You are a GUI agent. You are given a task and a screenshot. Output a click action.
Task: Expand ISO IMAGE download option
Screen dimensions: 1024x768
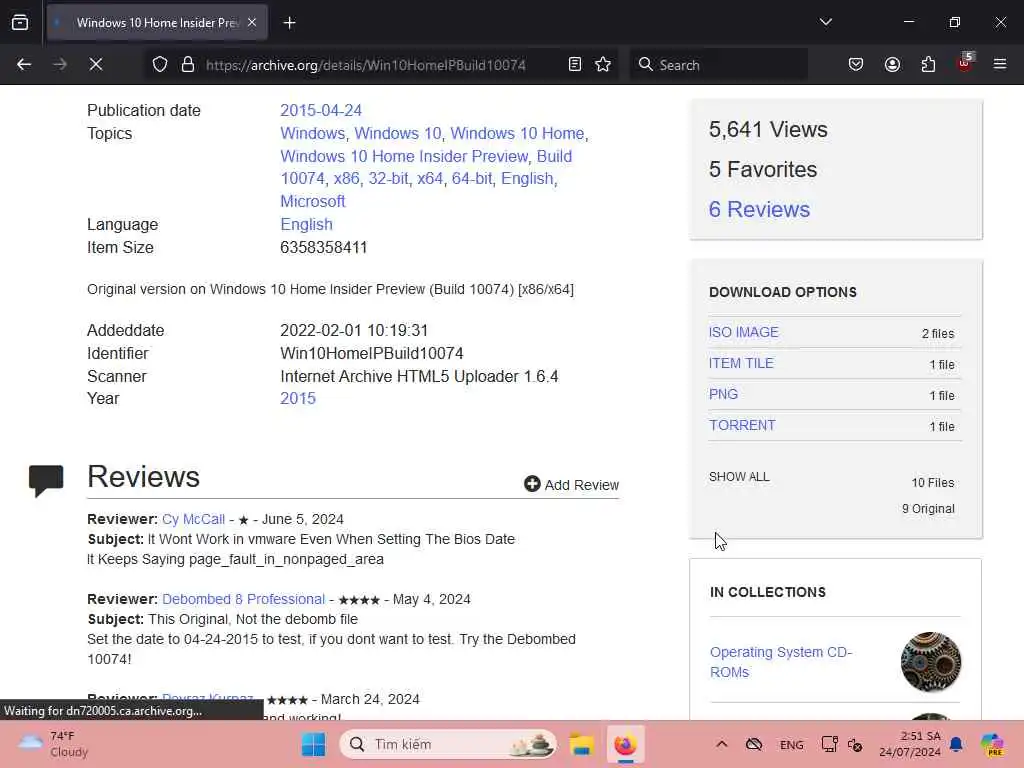tap(744, 332)
